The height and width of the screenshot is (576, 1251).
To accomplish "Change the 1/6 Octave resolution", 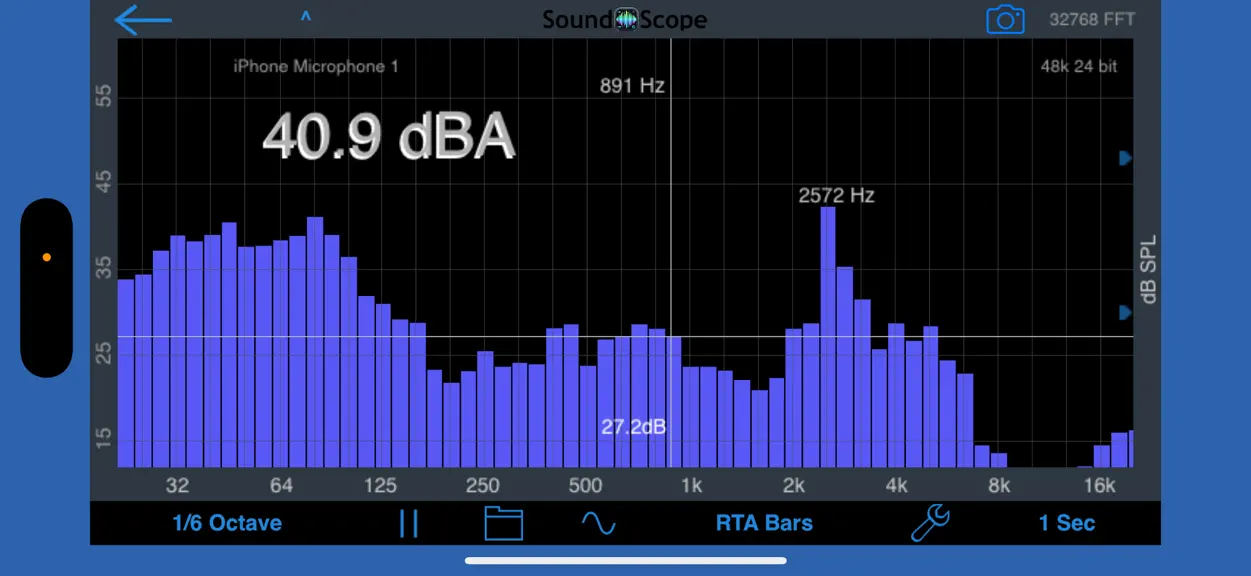I will [227, 523].
